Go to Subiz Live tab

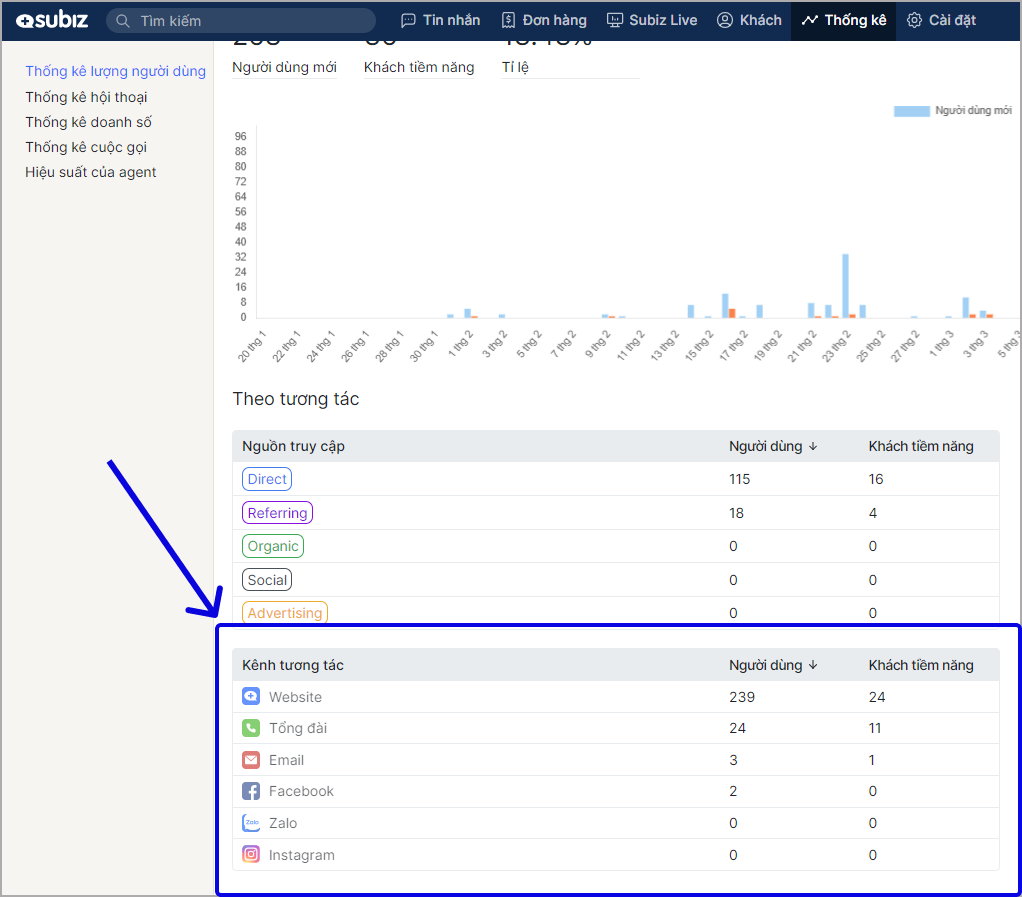(652, 20)
